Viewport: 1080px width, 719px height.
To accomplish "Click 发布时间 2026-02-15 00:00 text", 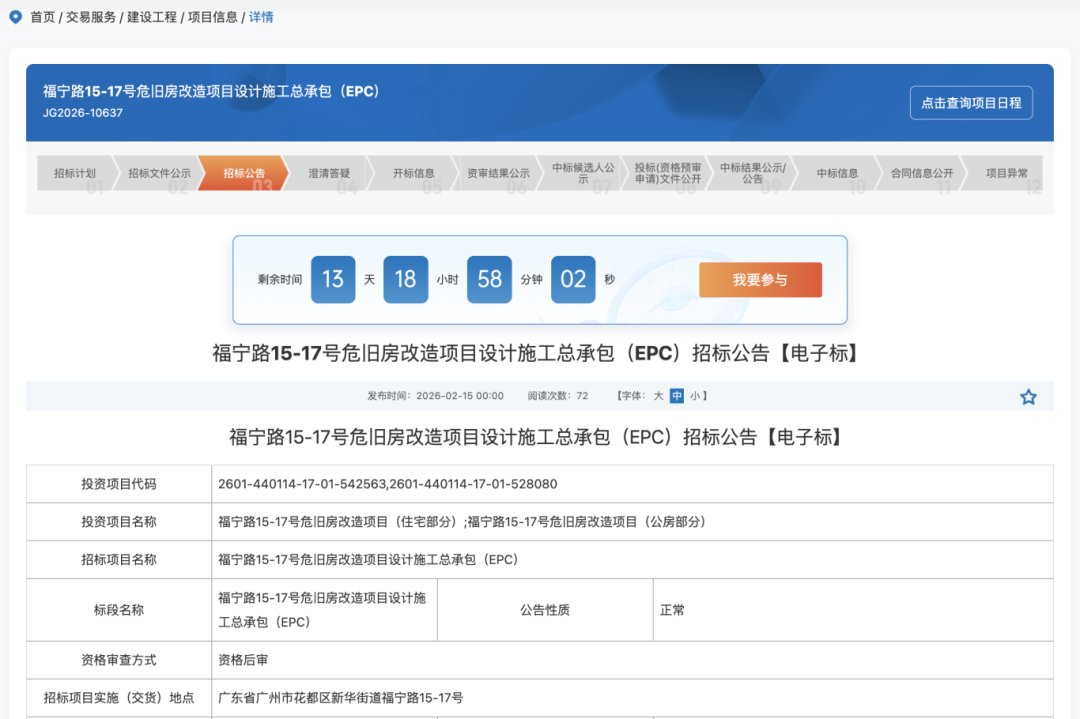I will click(435, 396).
